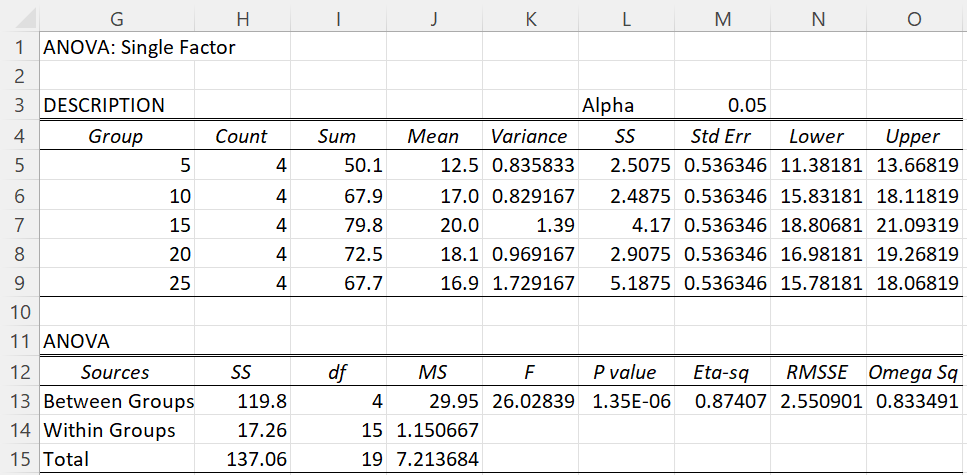Image resolution: width=967 pixels, height=475 pixels.
Task: Click the Upper value 21.09319 cell
Action: click(x=915, y=225)
